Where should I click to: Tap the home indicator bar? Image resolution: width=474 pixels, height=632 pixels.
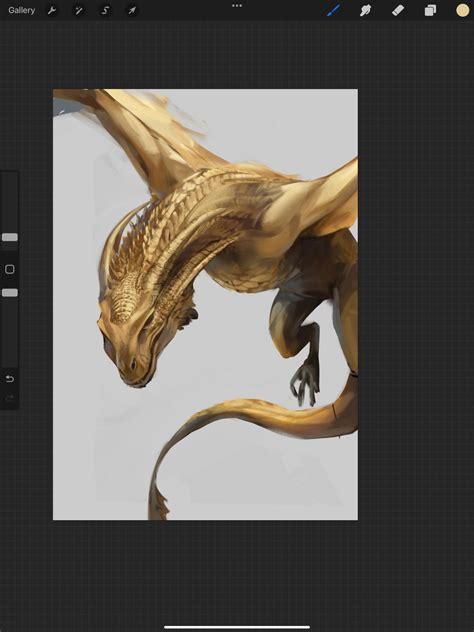tap(237, 627)
